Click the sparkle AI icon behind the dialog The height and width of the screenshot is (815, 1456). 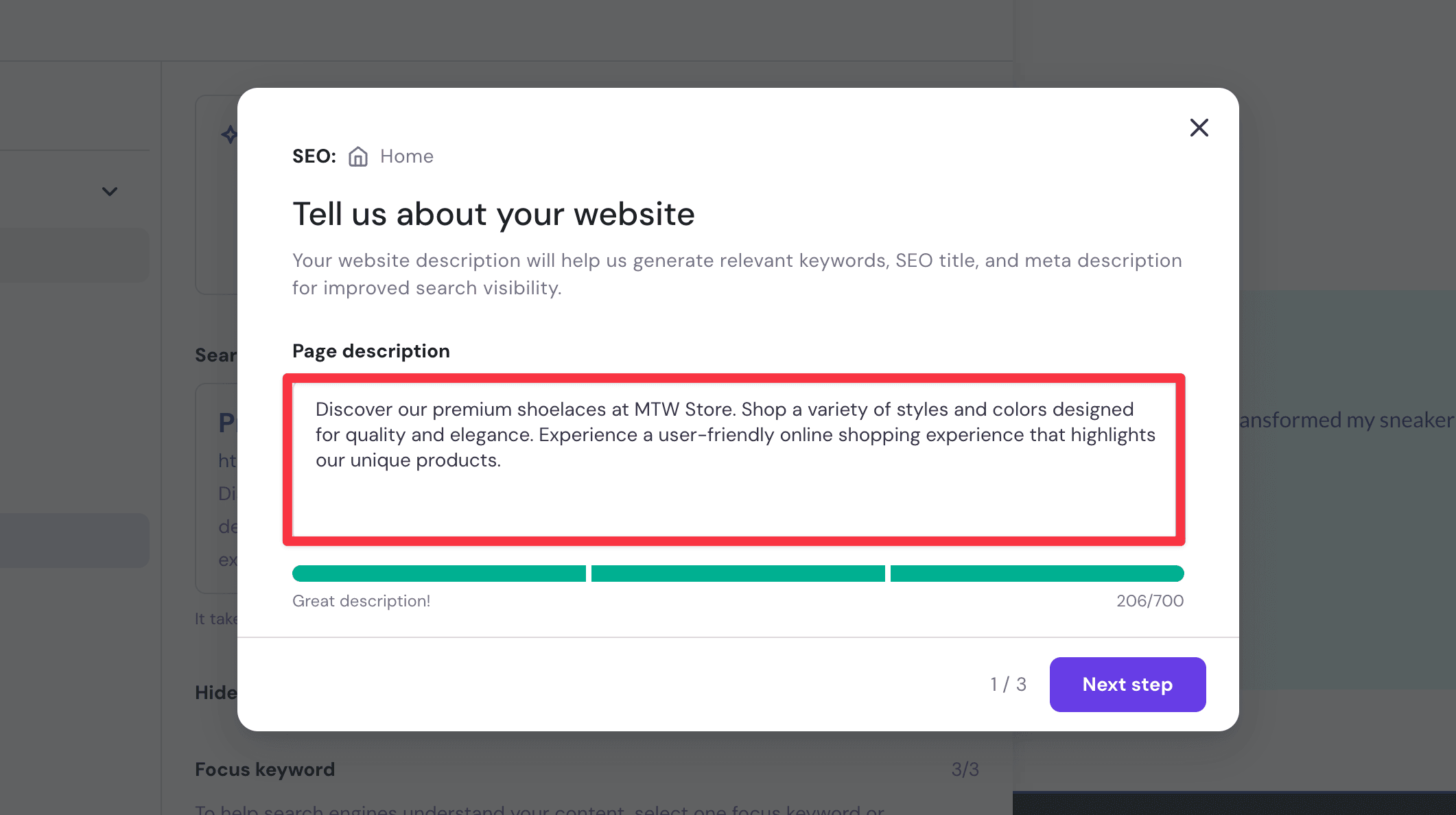tap(229, 134)
